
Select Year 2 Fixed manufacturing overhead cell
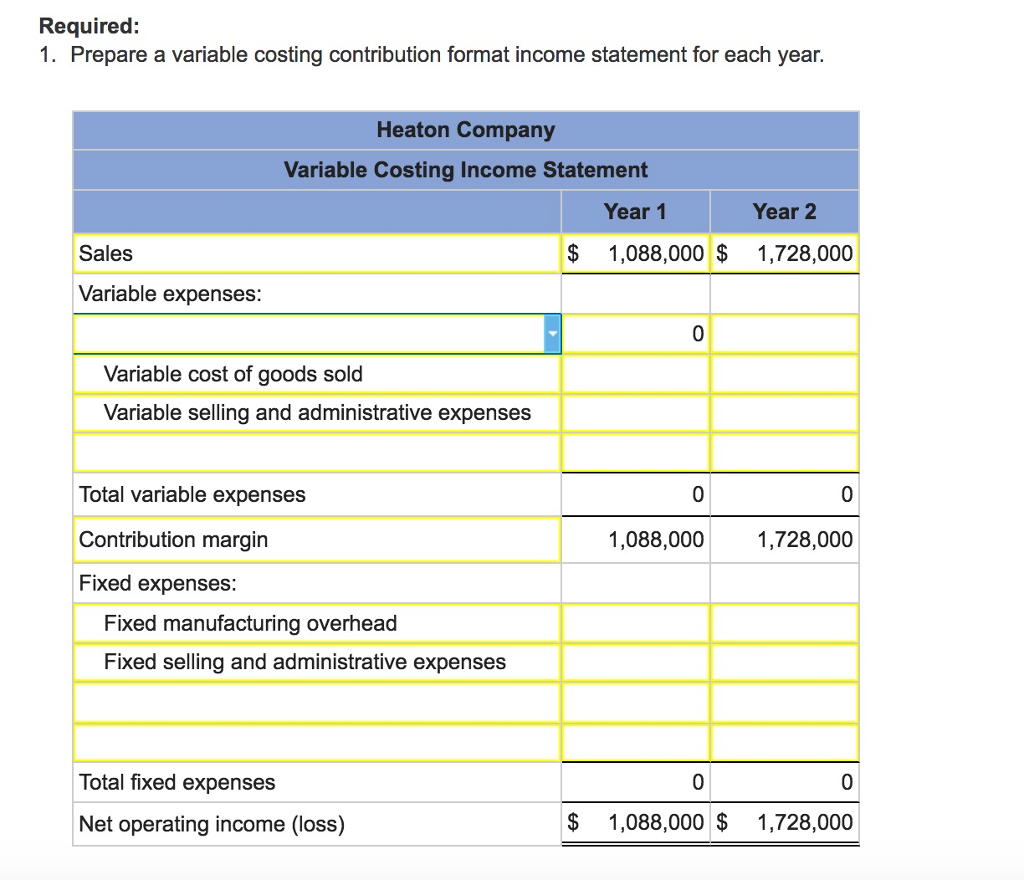(x=784, y=623)
